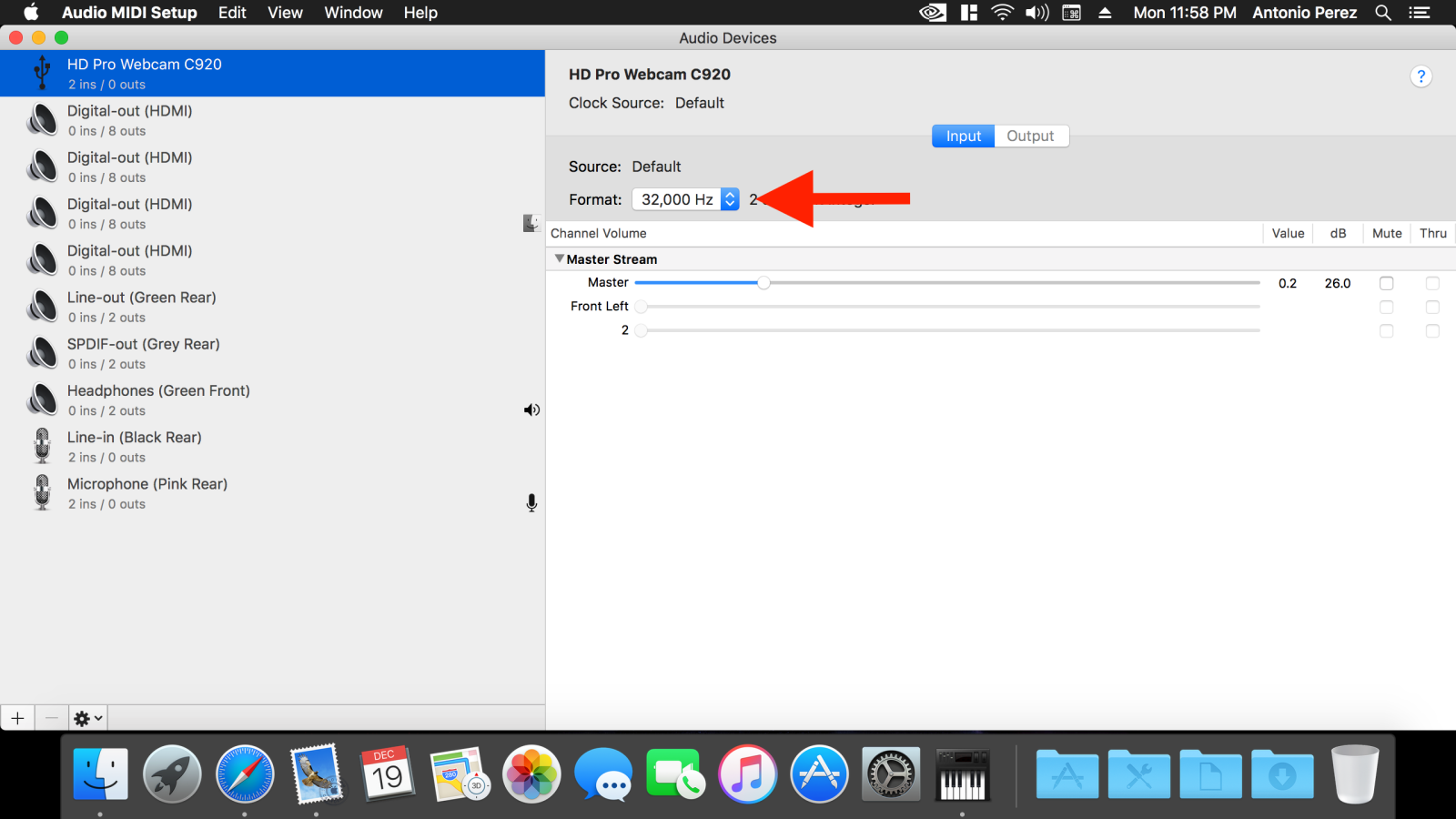This screenshot has width=1456, height=819.
Task: Remove device with the minus button
Action: click(52, 718)
